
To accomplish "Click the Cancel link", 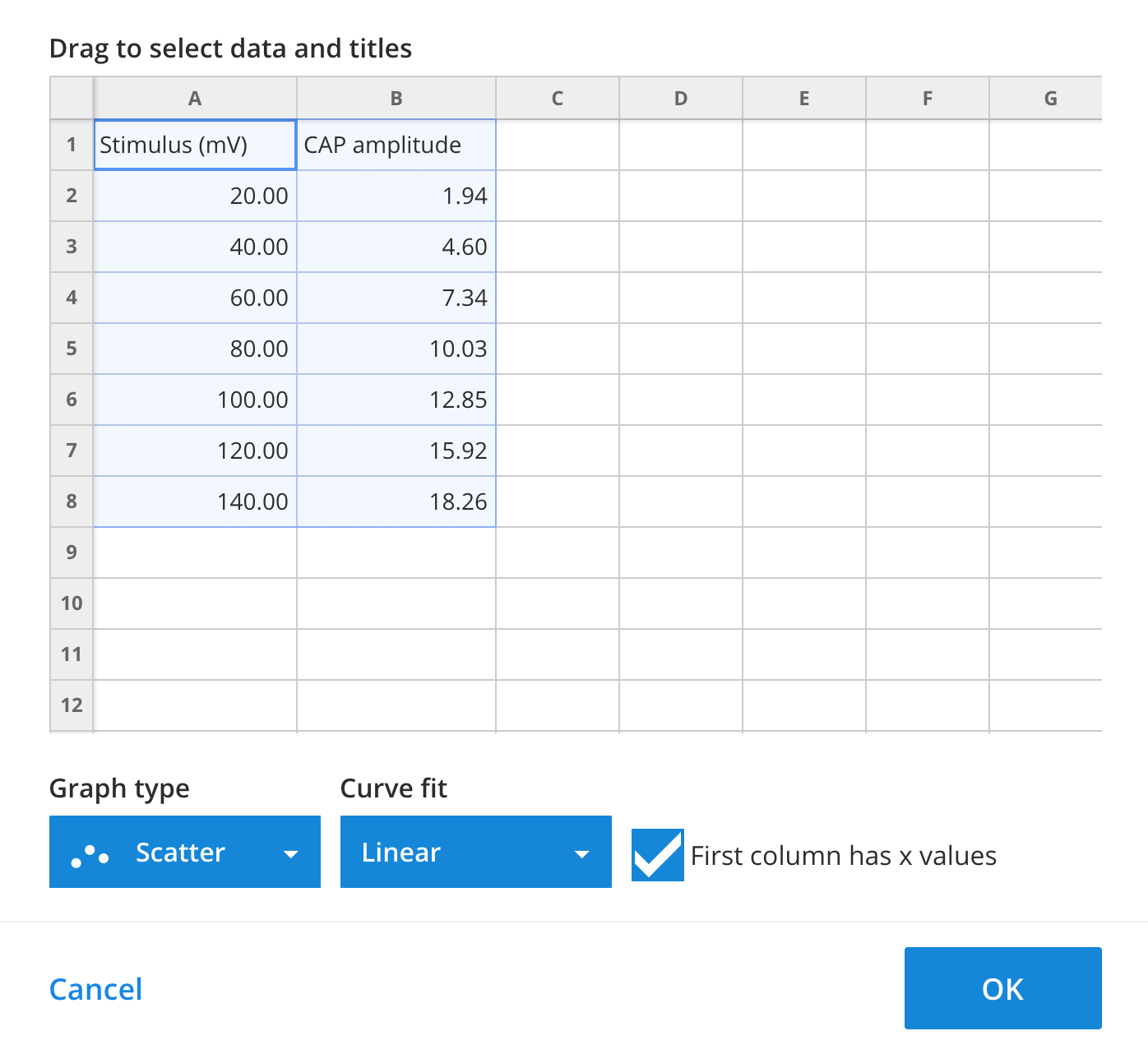I will (x=95, y=989).
